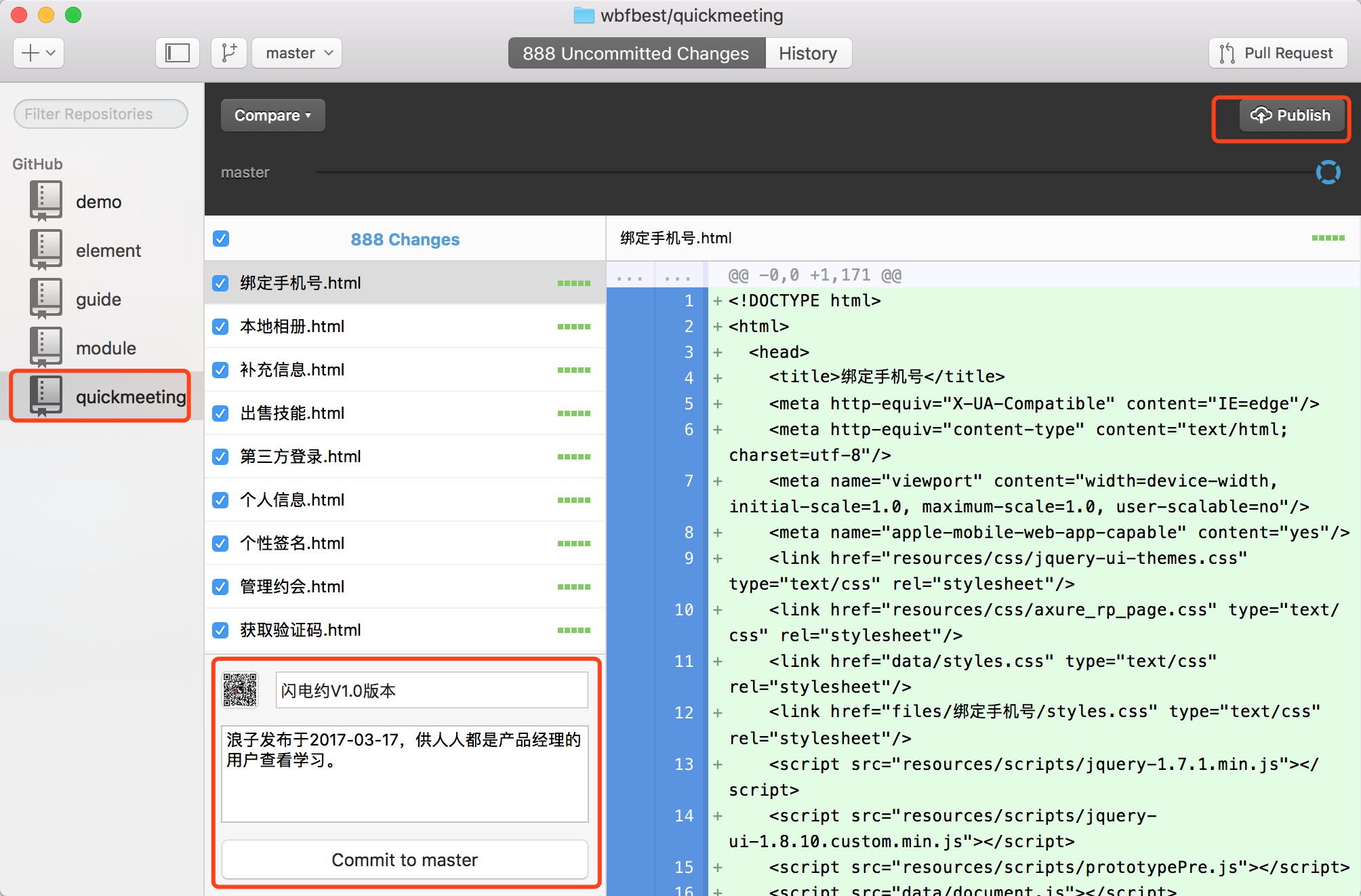Select the quickmeeting repository icon
The image size is (1361, 896).
pos(45,396)
